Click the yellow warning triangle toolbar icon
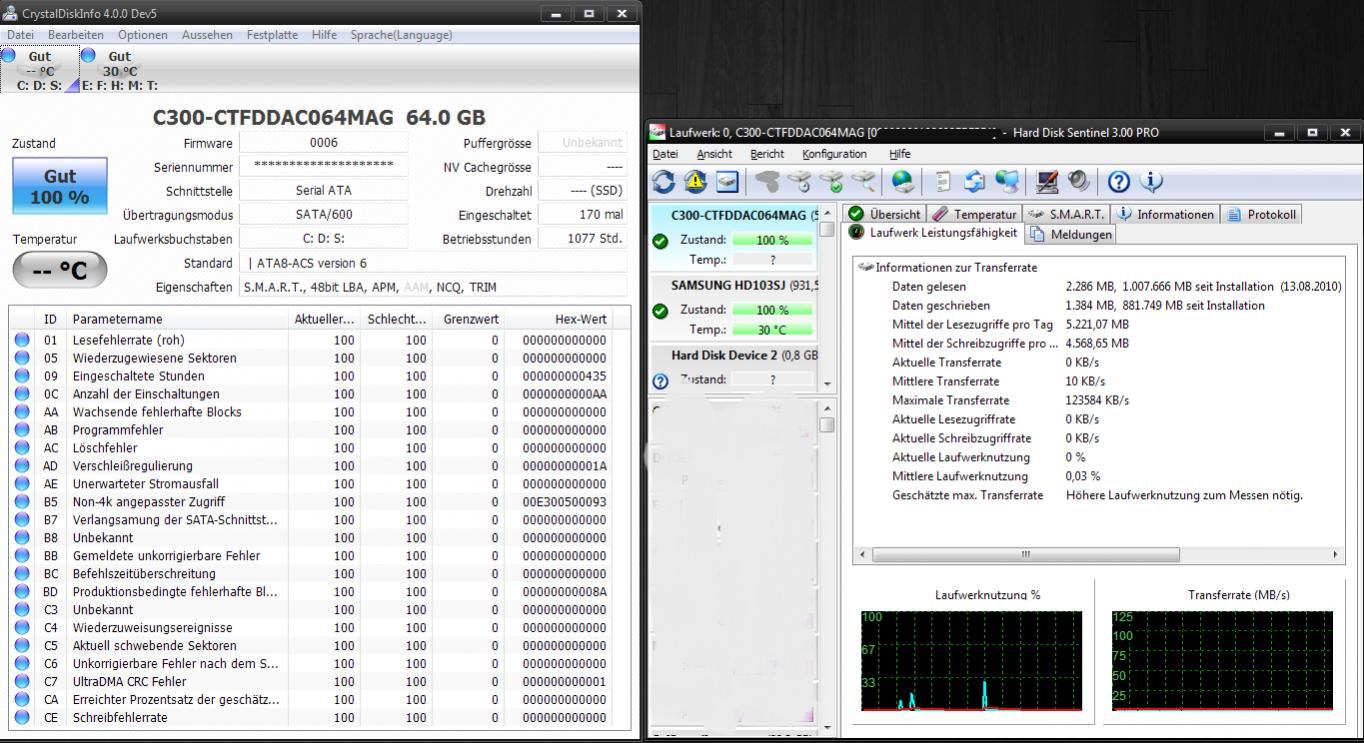 click(696, 182)
